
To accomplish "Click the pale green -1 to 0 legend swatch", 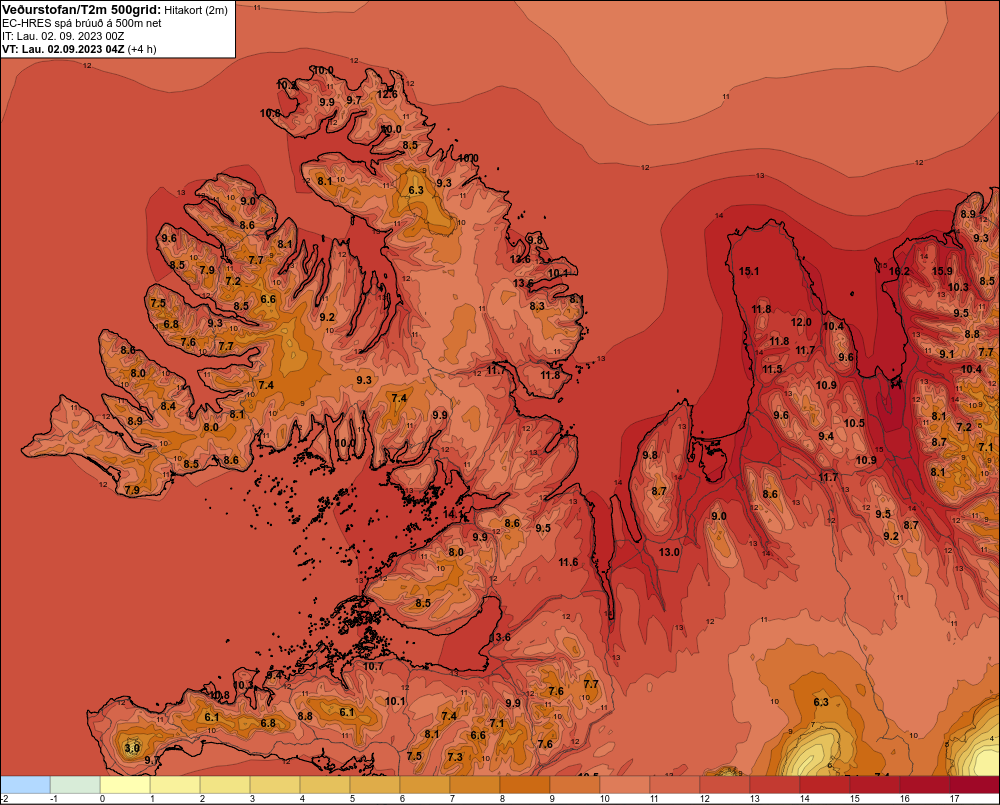I will pyautogui.click(x=75, y=785).
